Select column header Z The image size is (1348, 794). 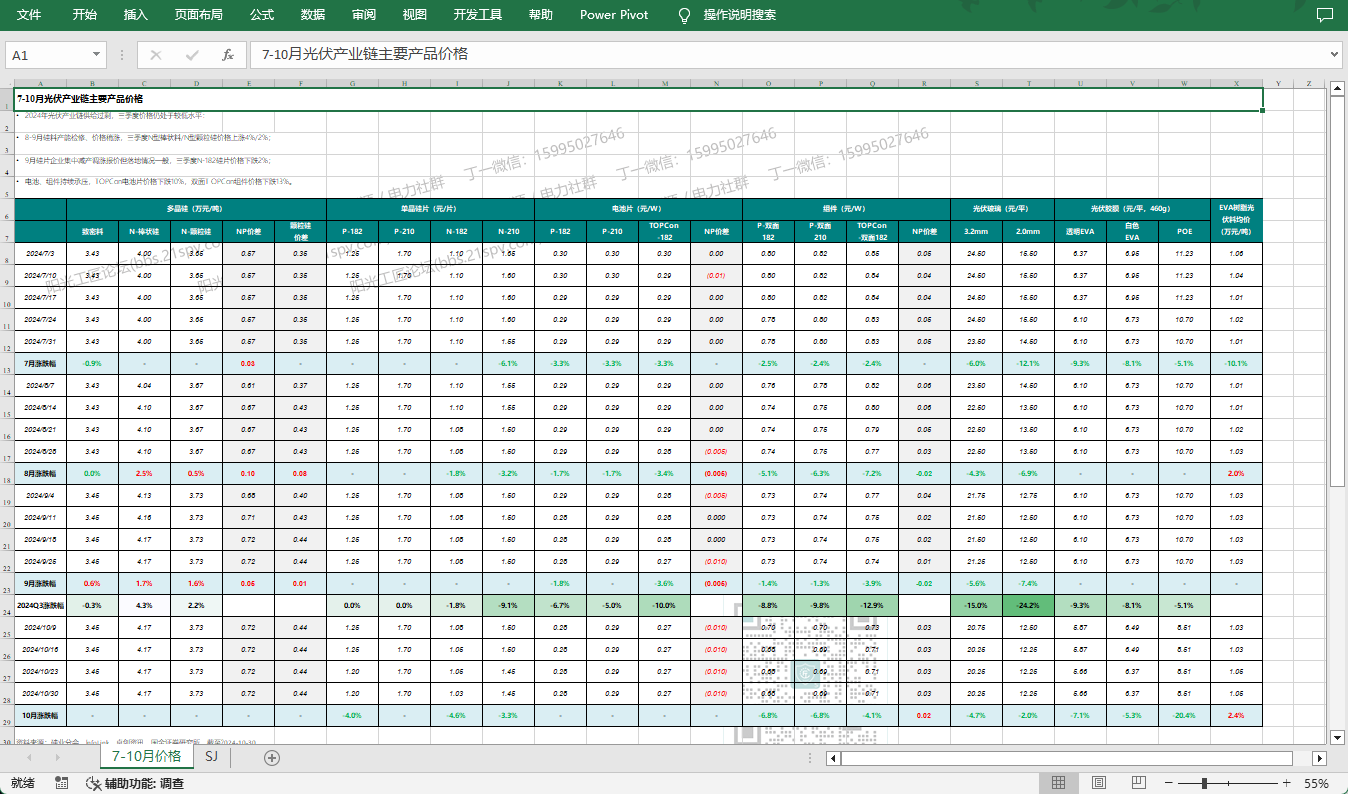(1309, 83)
